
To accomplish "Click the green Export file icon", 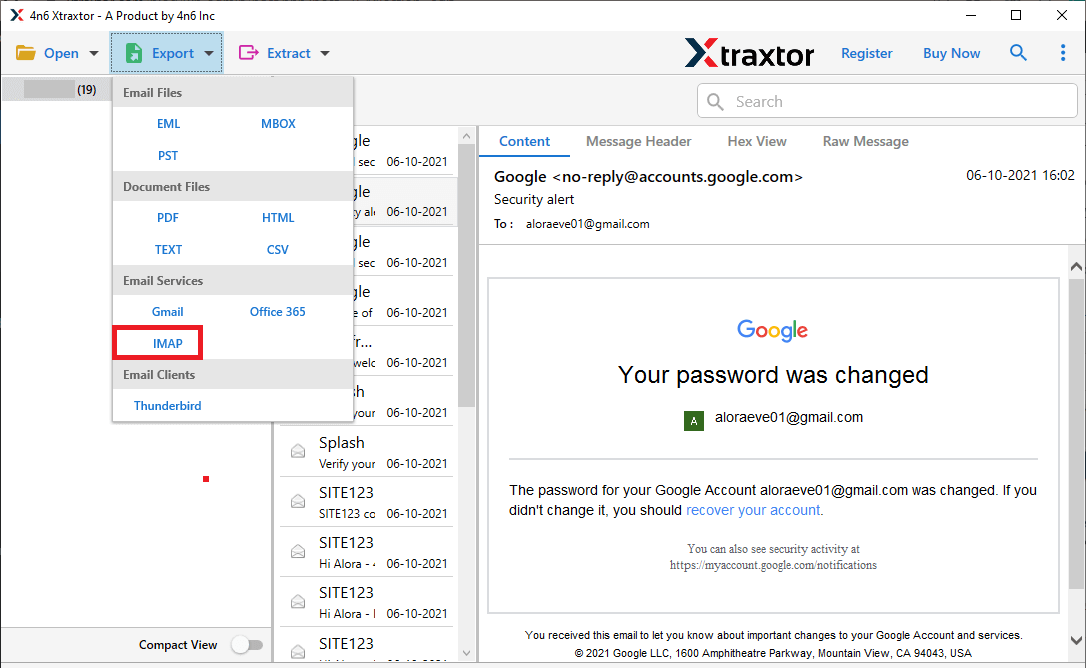I will pyautogui.click(x=134, y=53).
